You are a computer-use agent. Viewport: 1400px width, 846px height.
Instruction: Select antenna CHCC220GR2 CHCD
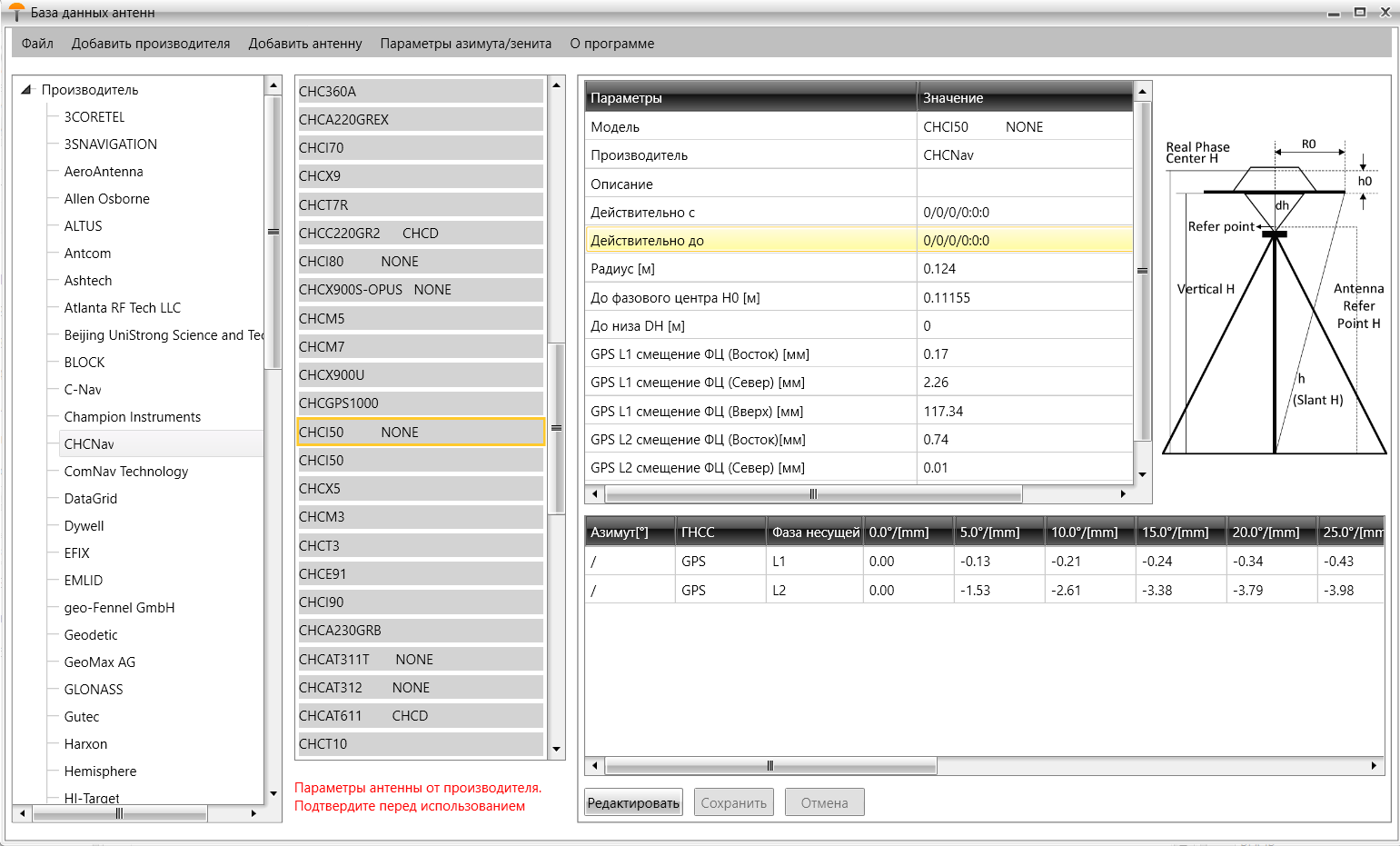(421, 233)
